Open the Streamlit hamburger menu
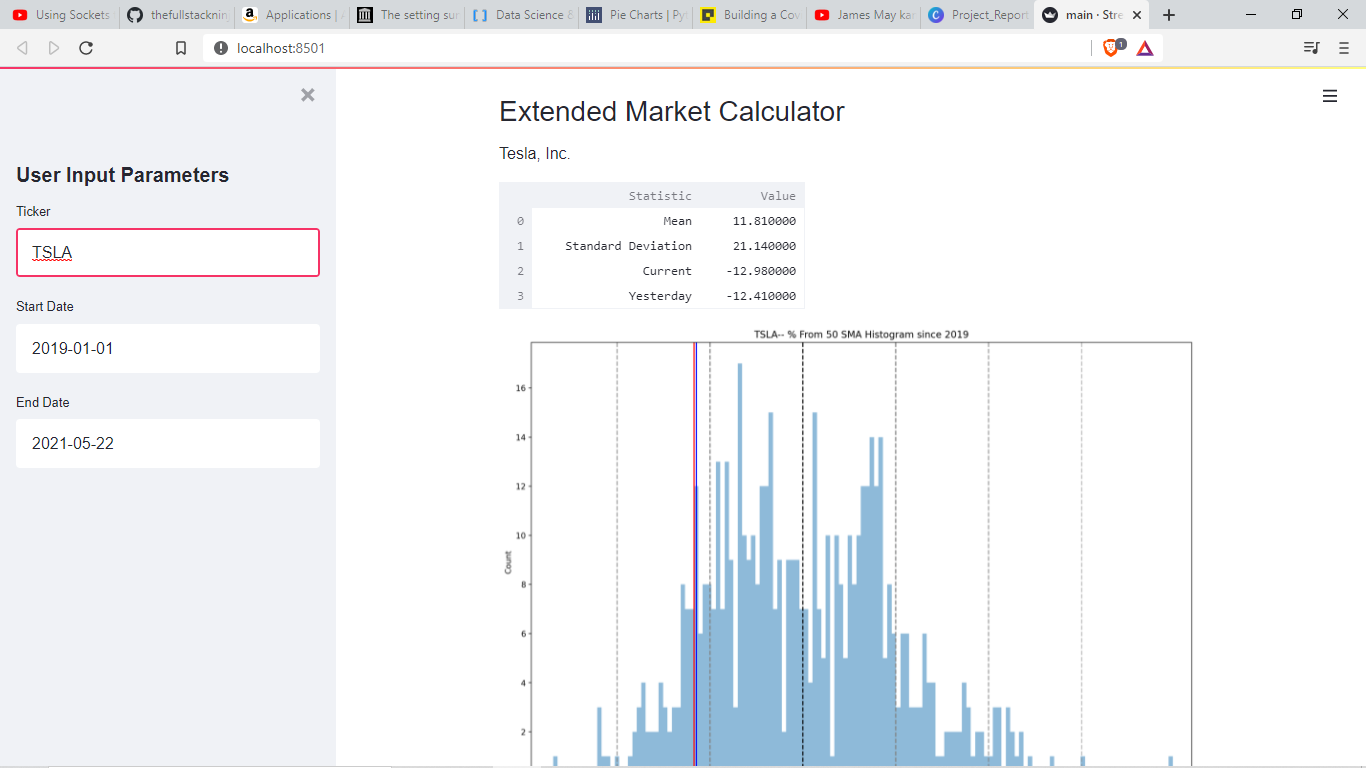The height and width of the screenshot is (768, 1366). tap(1330, 96)
